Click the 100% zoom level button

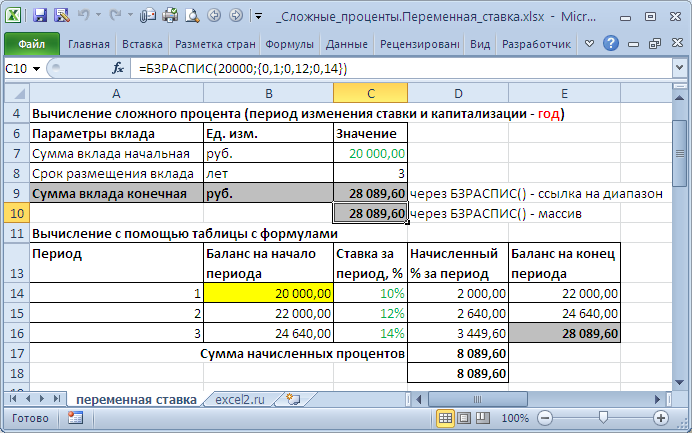515,418
